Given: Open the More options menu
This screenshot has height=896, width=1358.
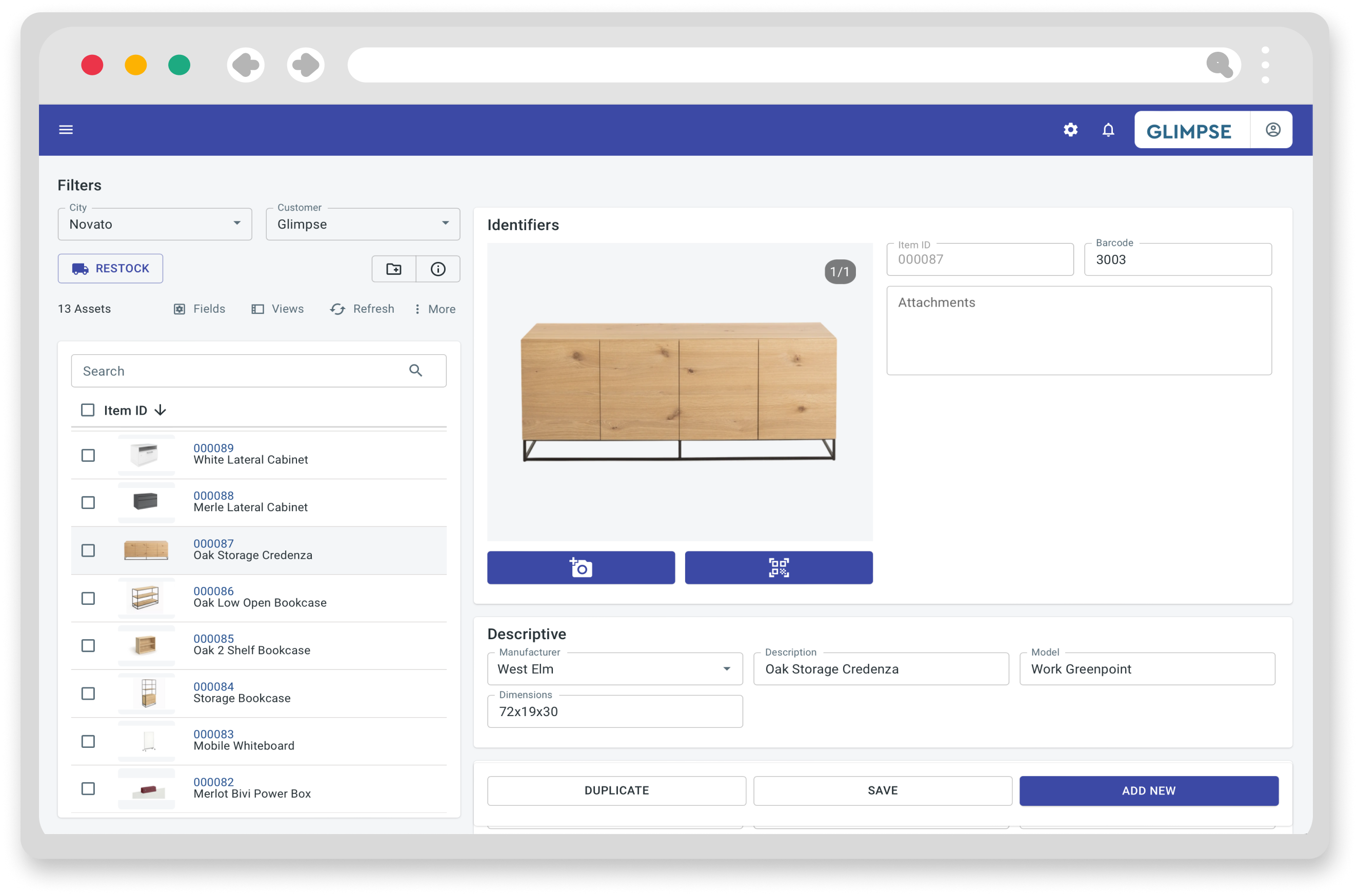Looking at the screenshot, I should 434,309.
